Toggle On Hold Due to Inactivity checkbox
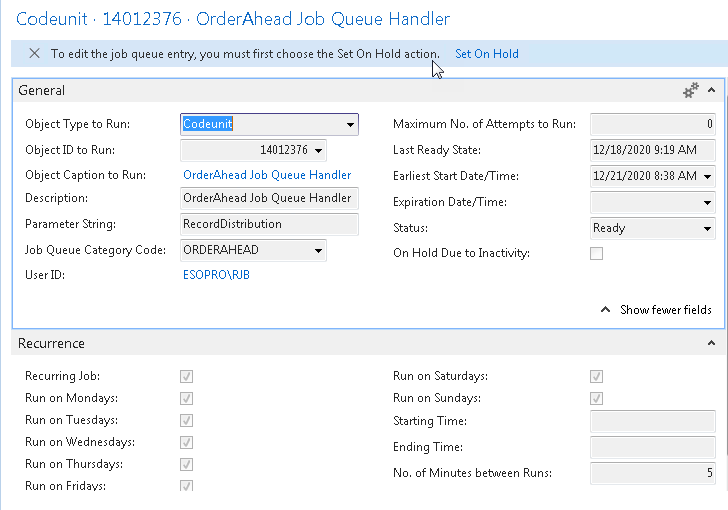This screenshot has height=510, width=728. click(x=597, y=254)
